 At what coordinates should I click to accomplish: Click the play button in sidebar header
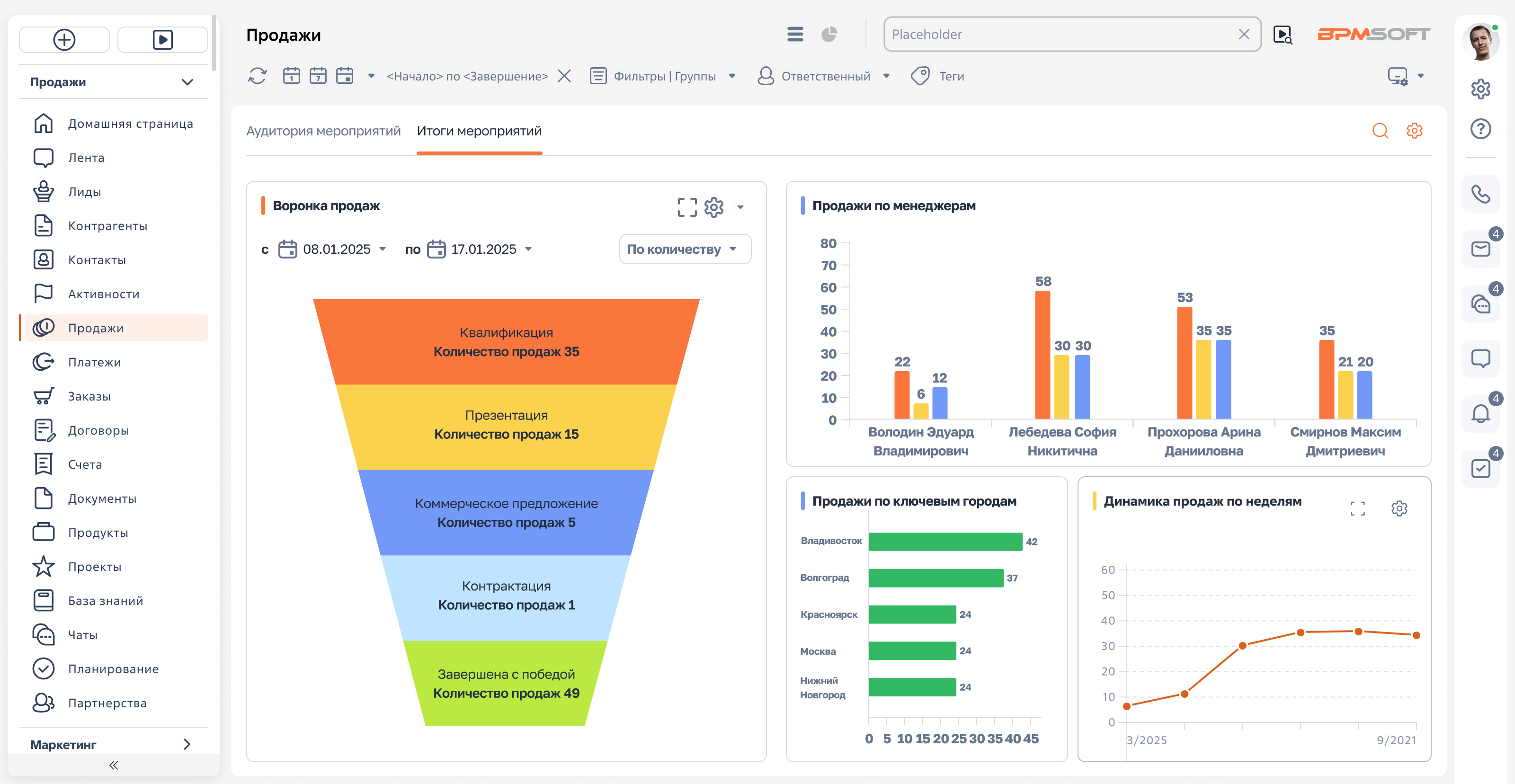click(x=162, y=39)
